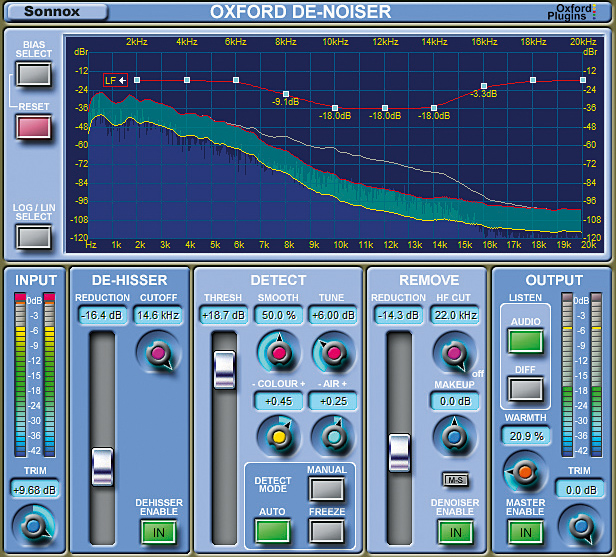616x557 pixels.
Task: Click the De-Hisser Reduction value field
Action: [x=103, y=315]
